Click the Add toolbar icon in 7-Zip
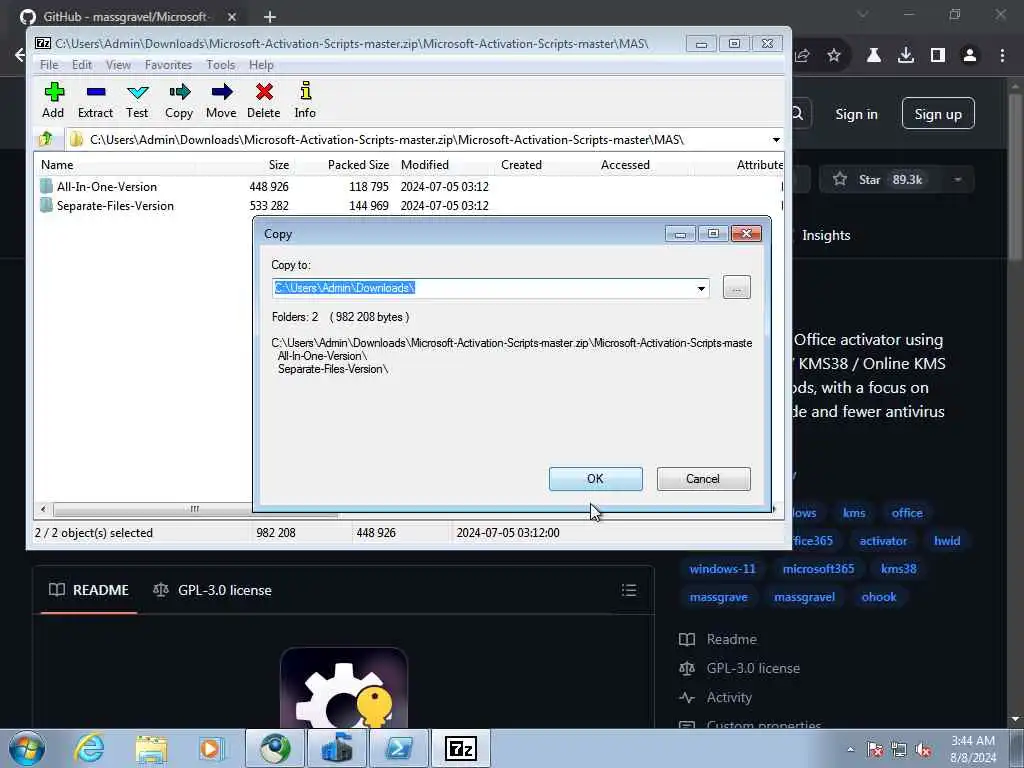Screen dimensions: 1024x768 (x=54, y=100)
